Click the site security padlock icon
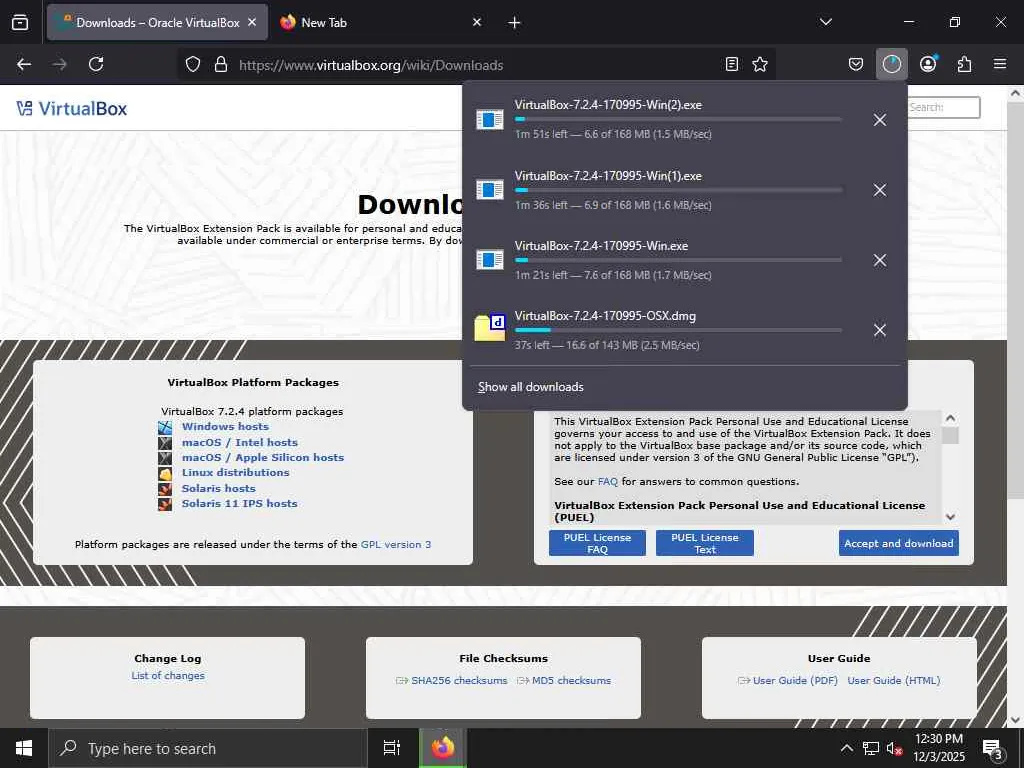 click(221, 64)
